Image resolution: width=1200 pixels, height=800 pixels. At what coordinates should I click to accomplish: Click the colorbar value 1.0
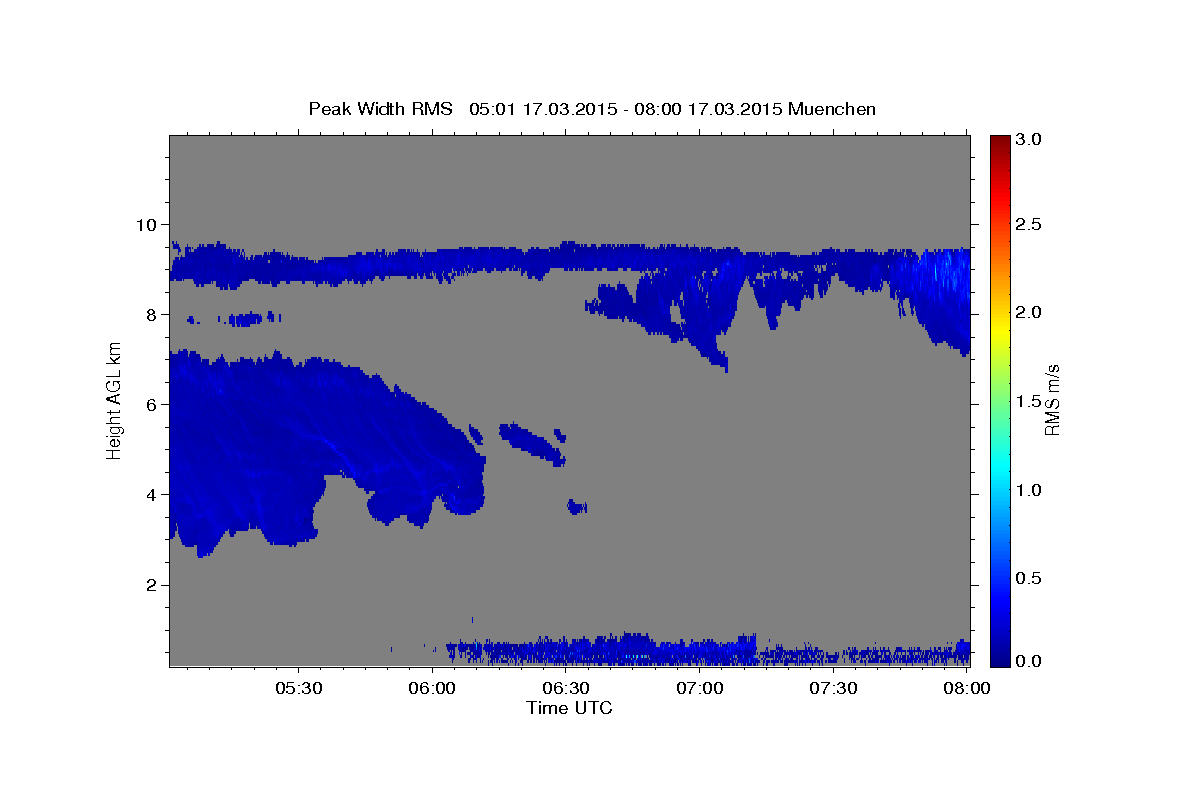1030,490
